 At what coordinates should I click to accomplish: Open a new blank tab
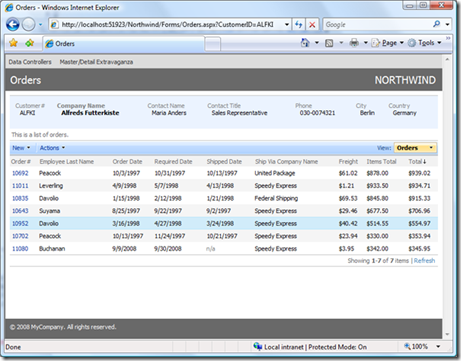click(x=212, y=44)
